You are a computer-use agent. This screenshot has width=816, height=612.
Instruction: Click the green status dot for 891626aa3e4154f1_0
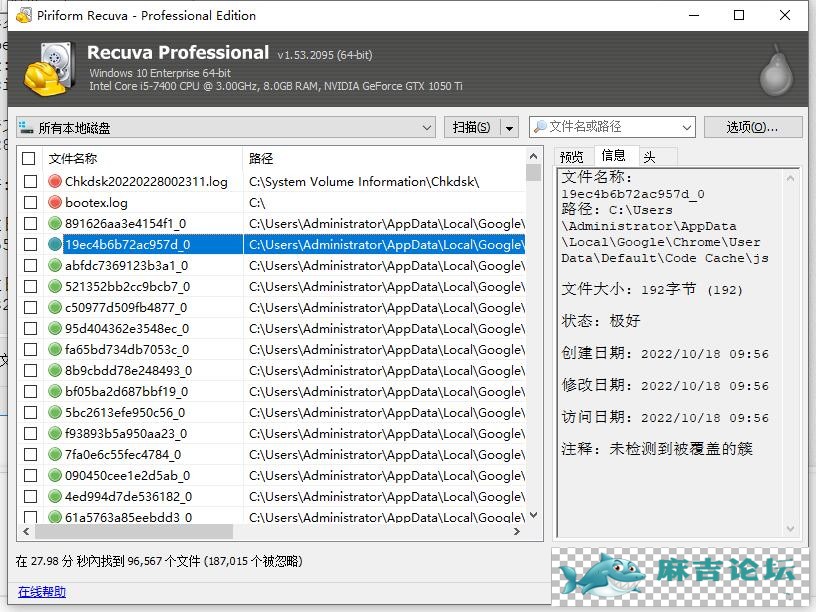[55, 223]
